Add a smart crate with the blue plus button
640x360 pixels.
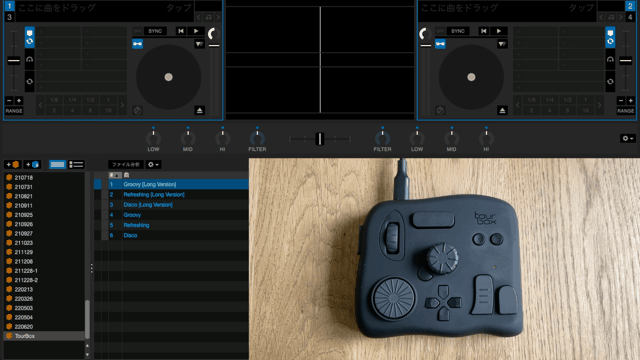coord(32,164)
